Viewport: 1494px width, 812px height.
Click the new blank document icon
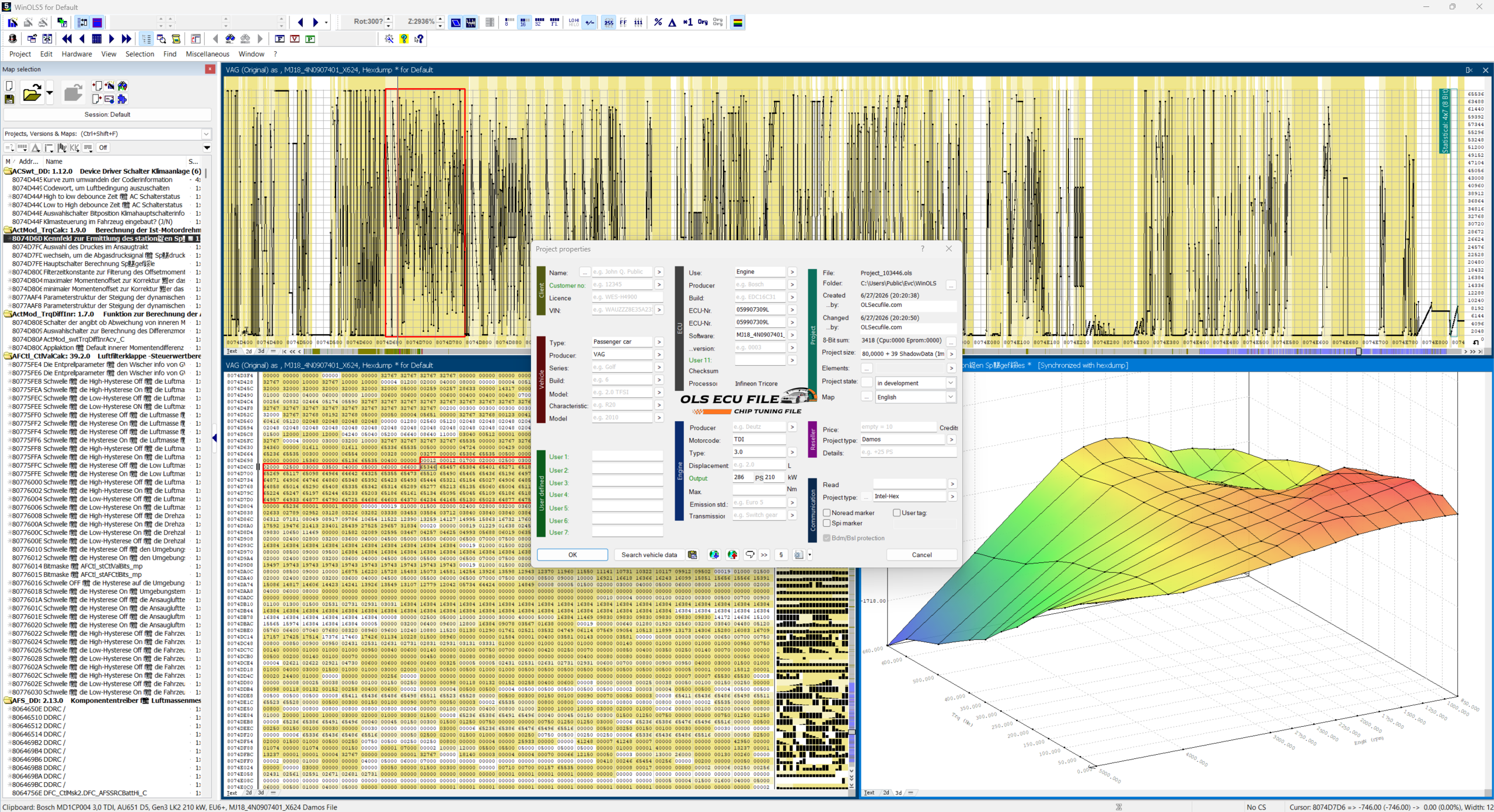[x=9, y=86]
